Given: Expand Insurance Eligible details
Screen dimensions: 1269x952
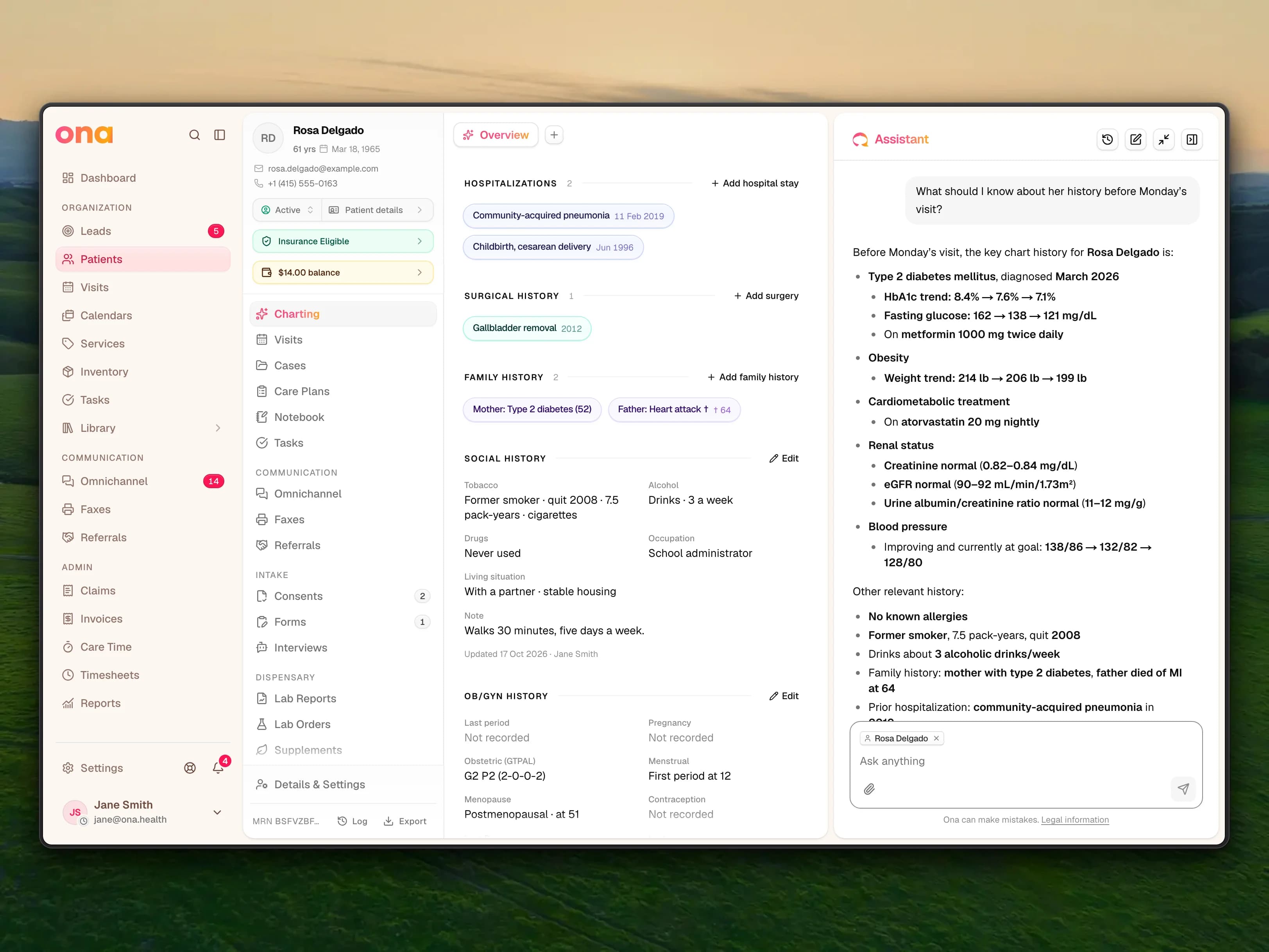Looking at the screenshot, I should click(x=343, y=242).
